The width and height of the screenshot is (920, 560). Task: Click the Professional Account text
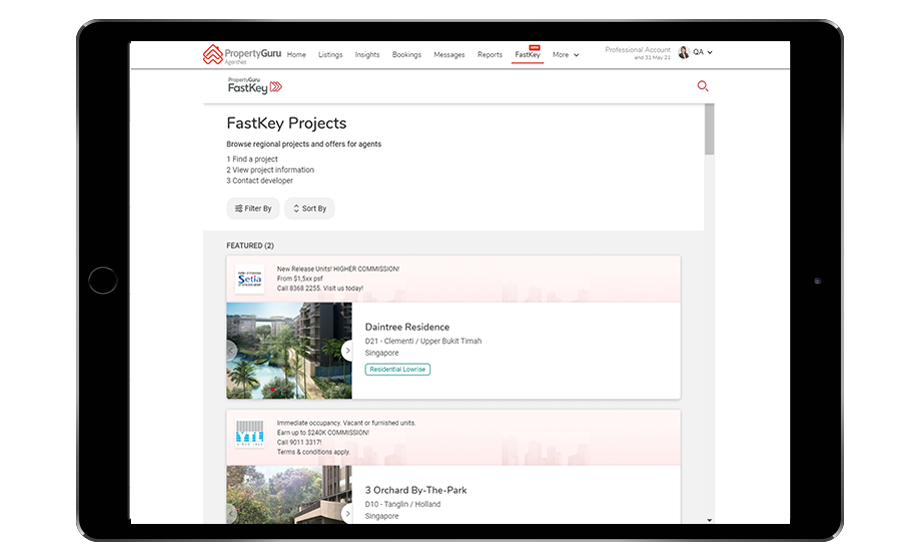pos(638,50)
